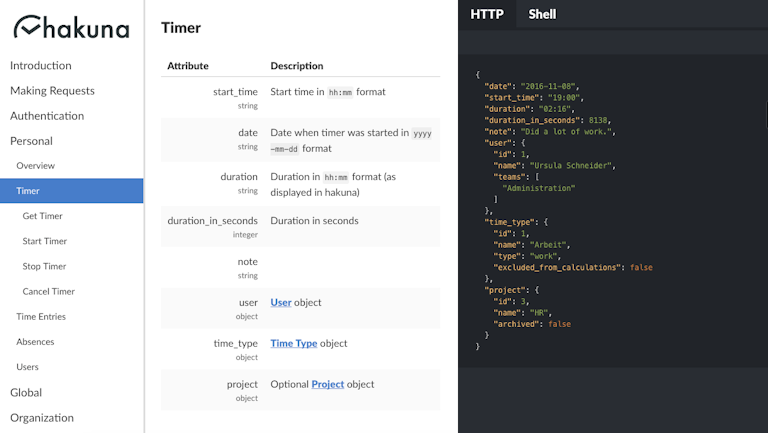Switch to the Shell tab
Screen dimensions: 768x433
(542, 14)
